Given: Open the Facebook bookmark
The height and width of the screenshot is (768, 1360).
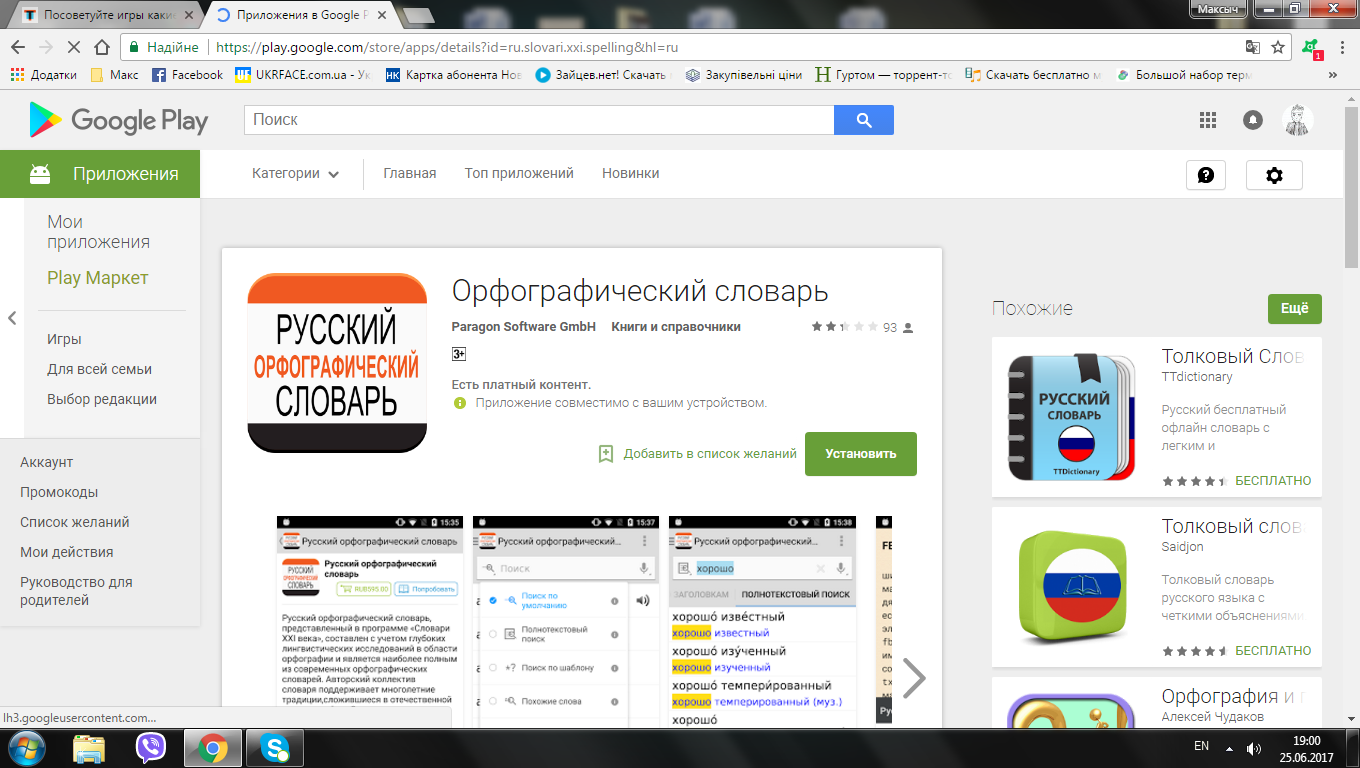Looking at the screenshot, I should [x=187, y=75].
